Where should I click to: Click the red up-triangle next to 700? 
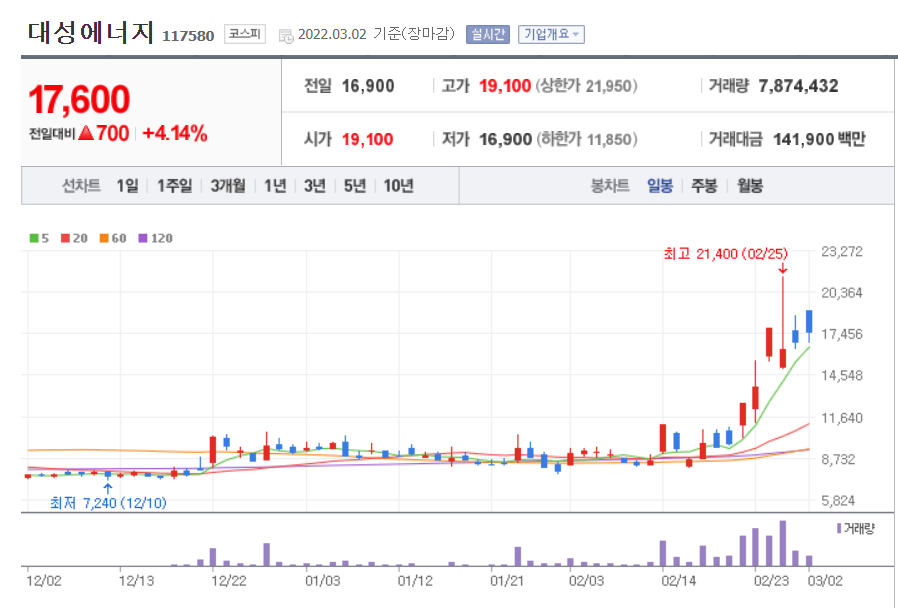click(x=86, y=133)
